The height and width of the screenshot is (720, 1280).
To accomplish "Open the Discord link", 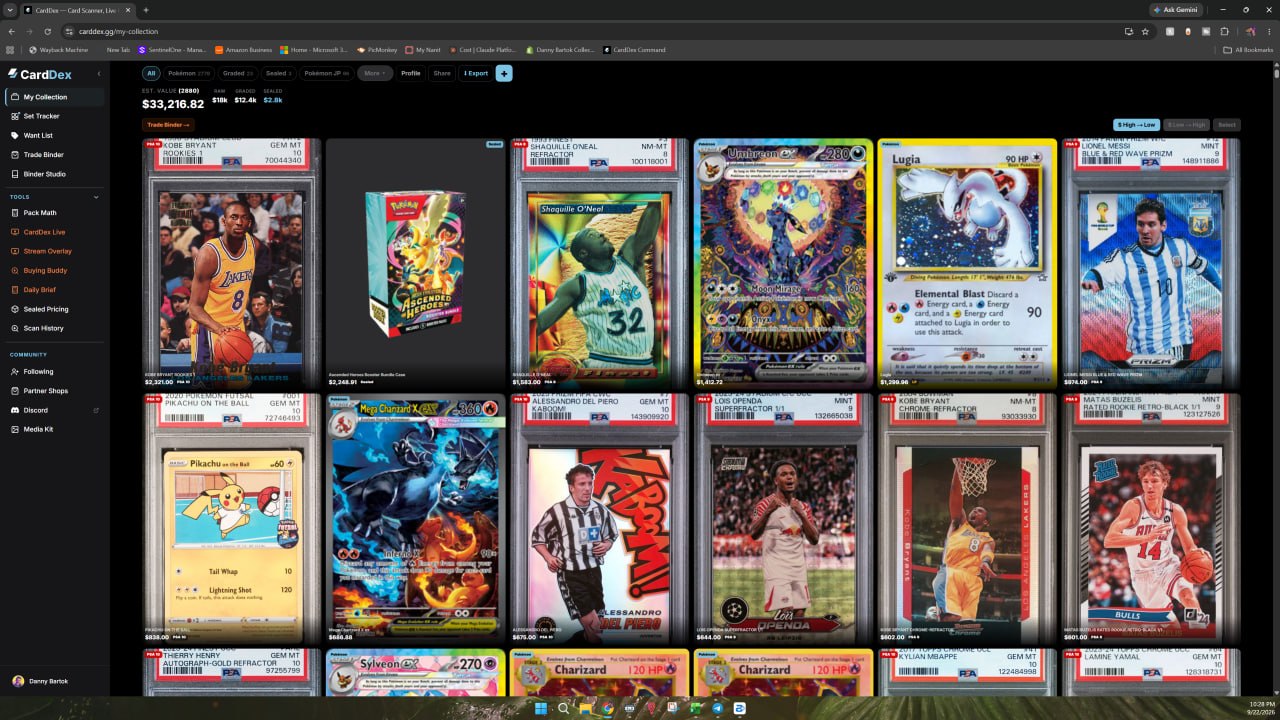I will 54,410.
